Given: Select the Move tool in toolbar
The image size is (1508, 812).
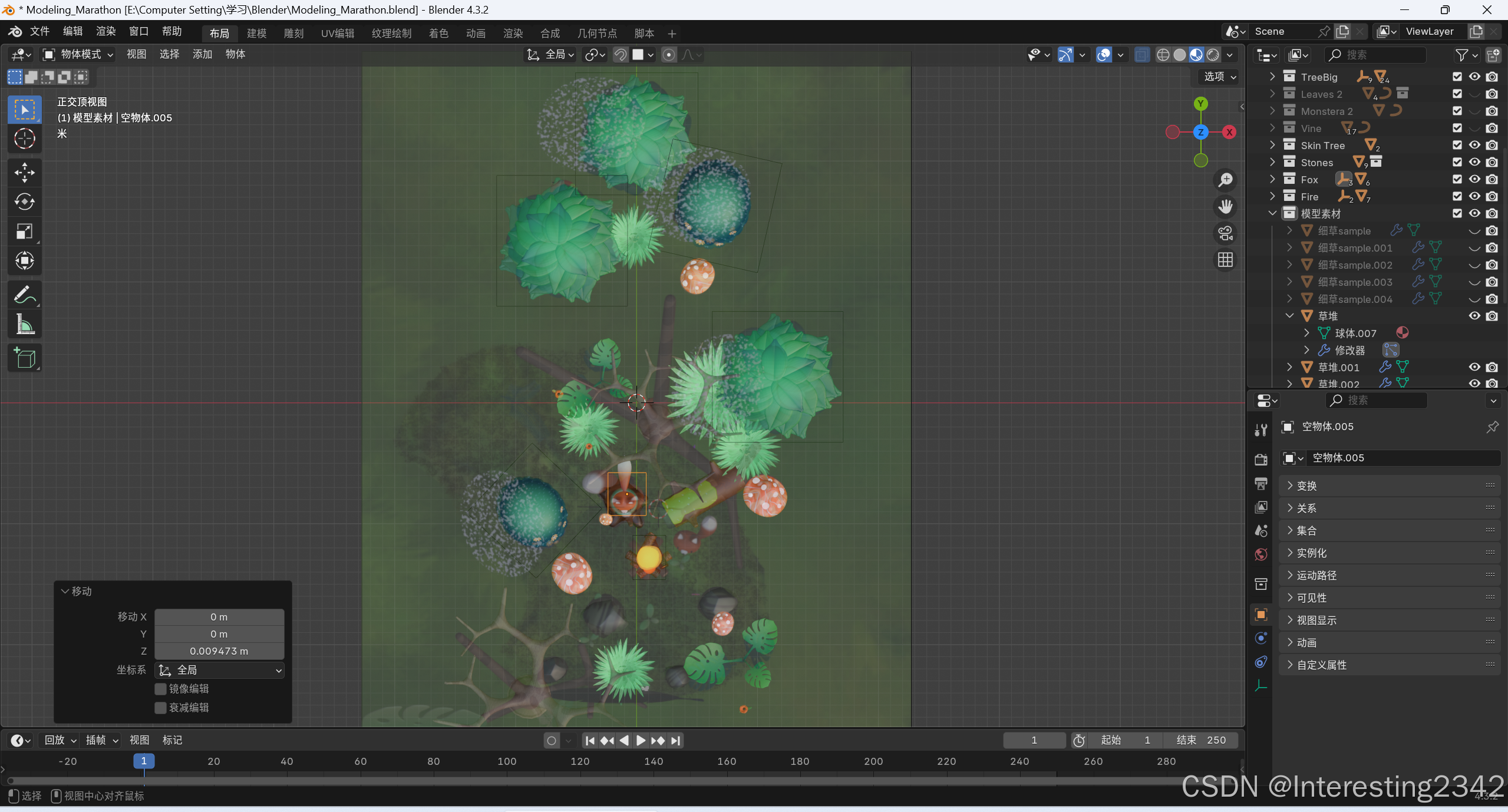Looking at the screenshot, I should [24, 173].
